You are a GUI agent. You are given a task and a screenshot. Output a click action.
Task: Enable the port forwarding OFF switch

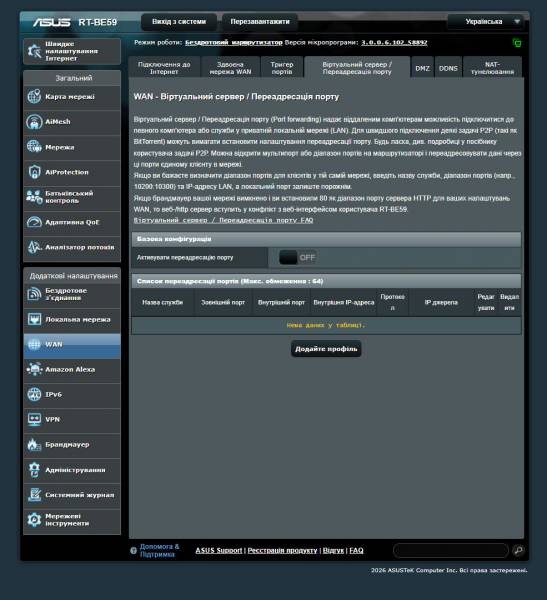pyautogui.click(x=297, y=258)
